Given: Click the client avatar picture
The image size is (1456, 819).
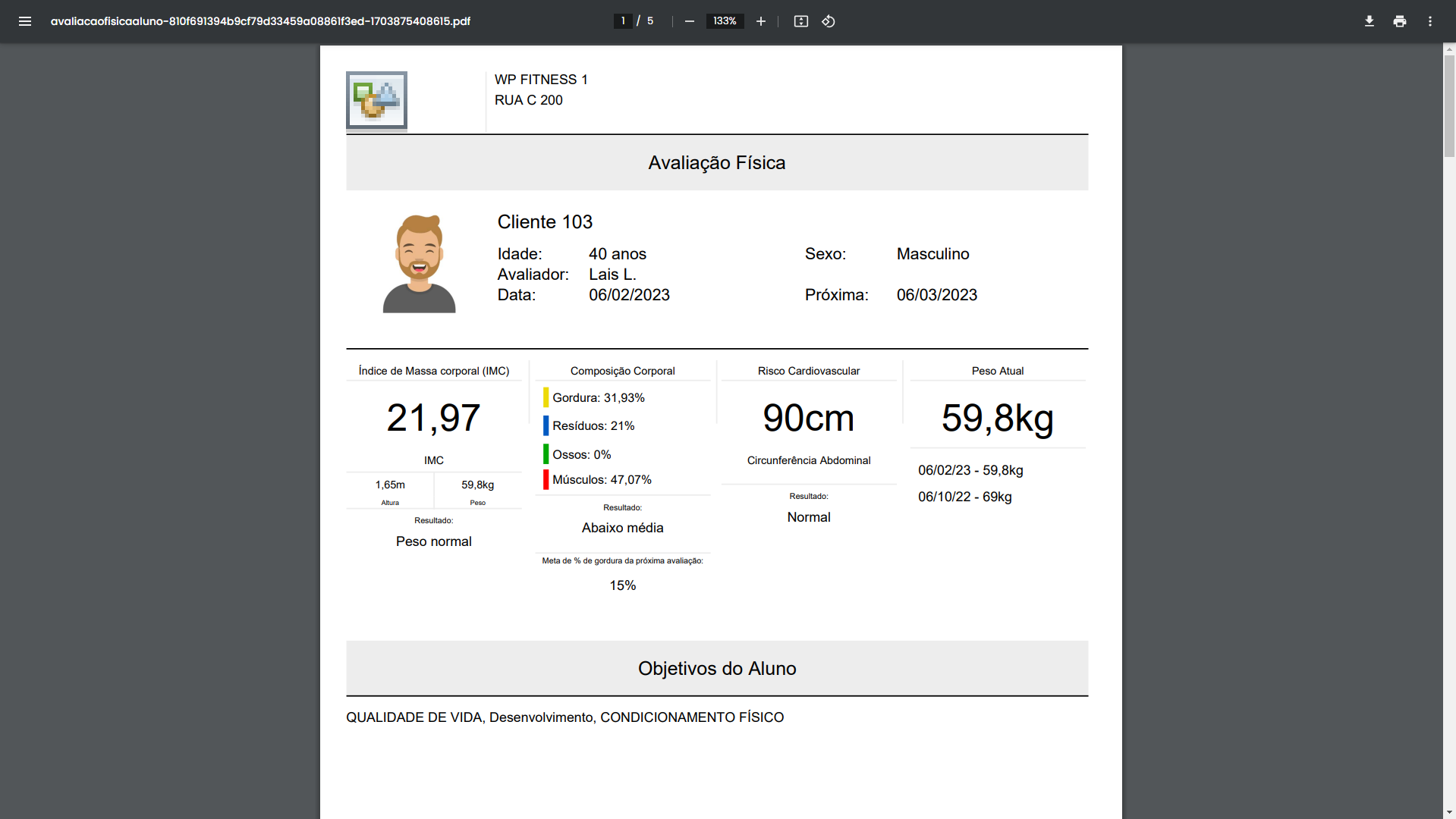Looking at the screenshot, I should point(419,264).
